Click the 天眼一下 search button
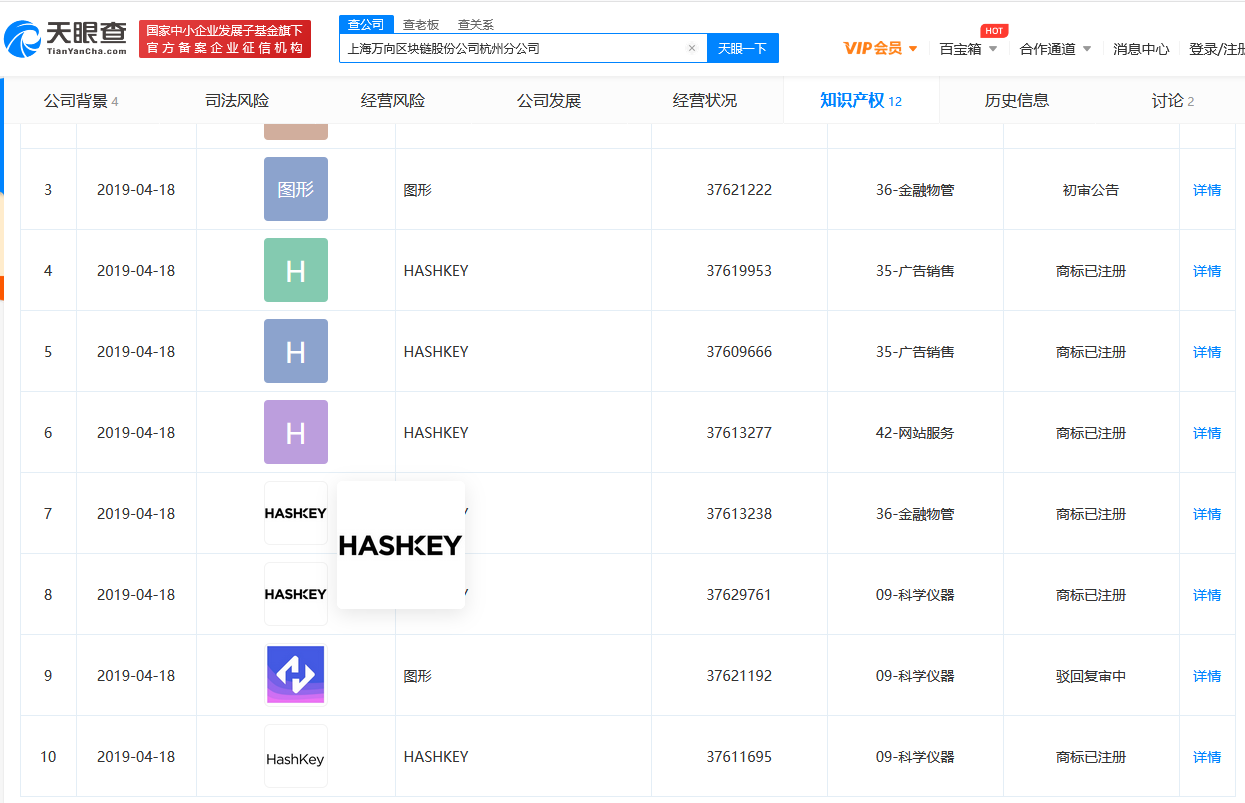The width and height of the screenshot is (1245, 803). (742, 47)
